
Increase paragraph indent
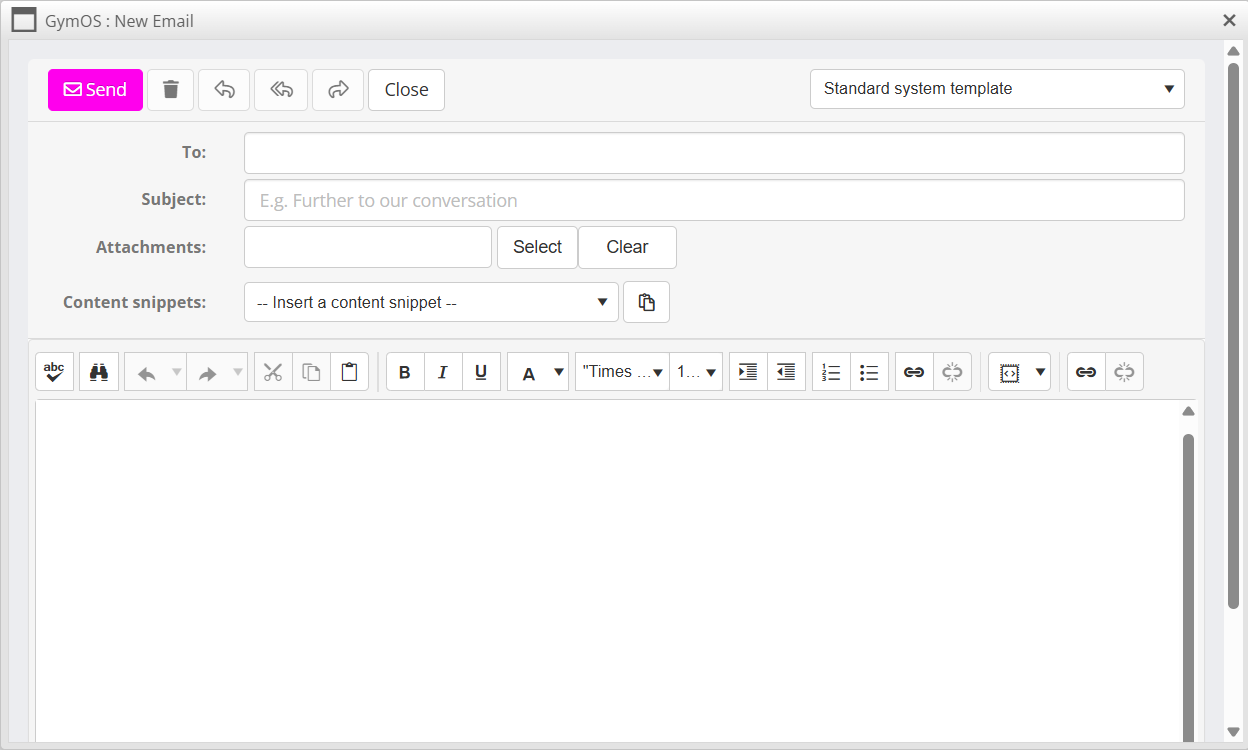748,372
